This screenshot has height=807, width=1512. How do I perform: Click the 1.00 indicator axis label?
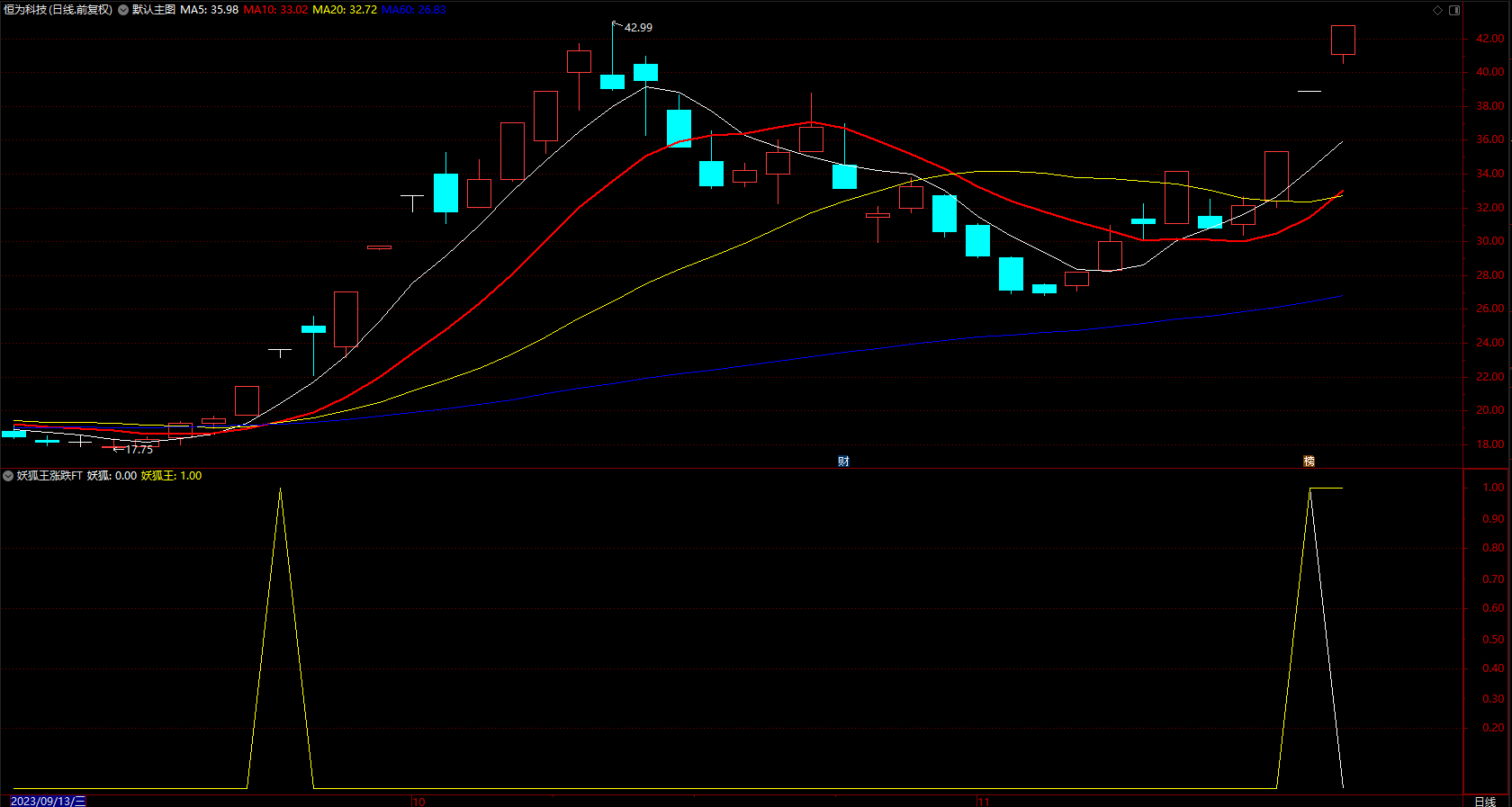point(1493,488)
